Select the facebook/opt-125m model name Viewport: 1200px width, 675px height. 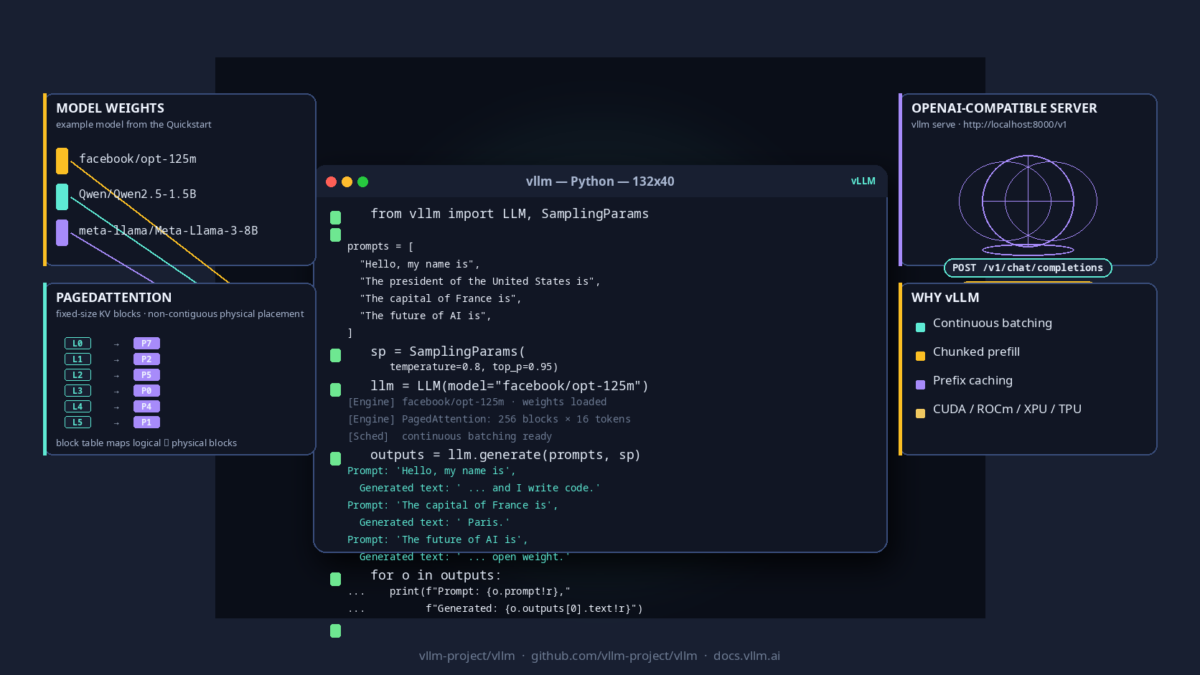138,159
